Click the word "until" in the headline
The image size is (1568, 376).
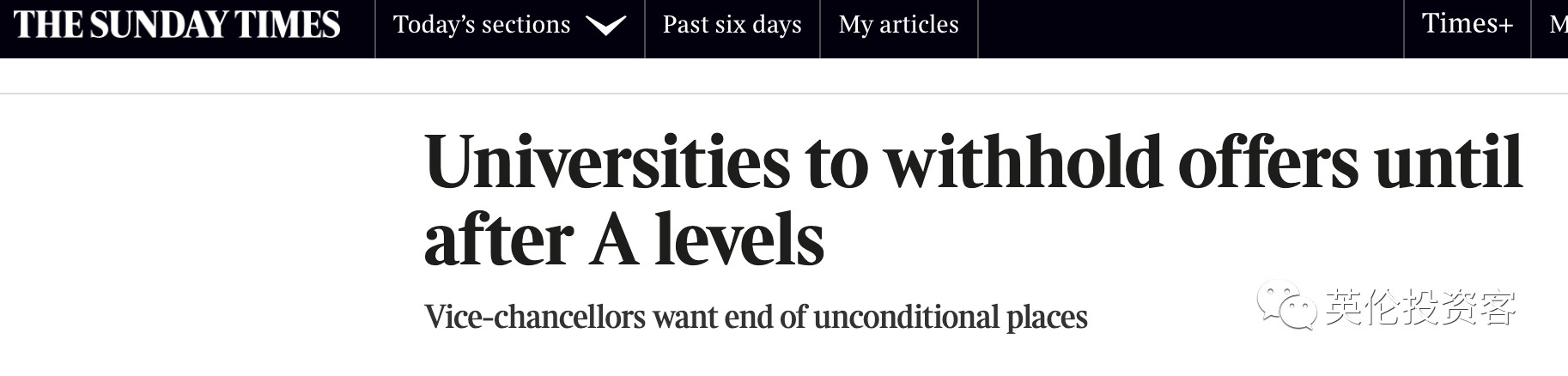[1448, 163]
